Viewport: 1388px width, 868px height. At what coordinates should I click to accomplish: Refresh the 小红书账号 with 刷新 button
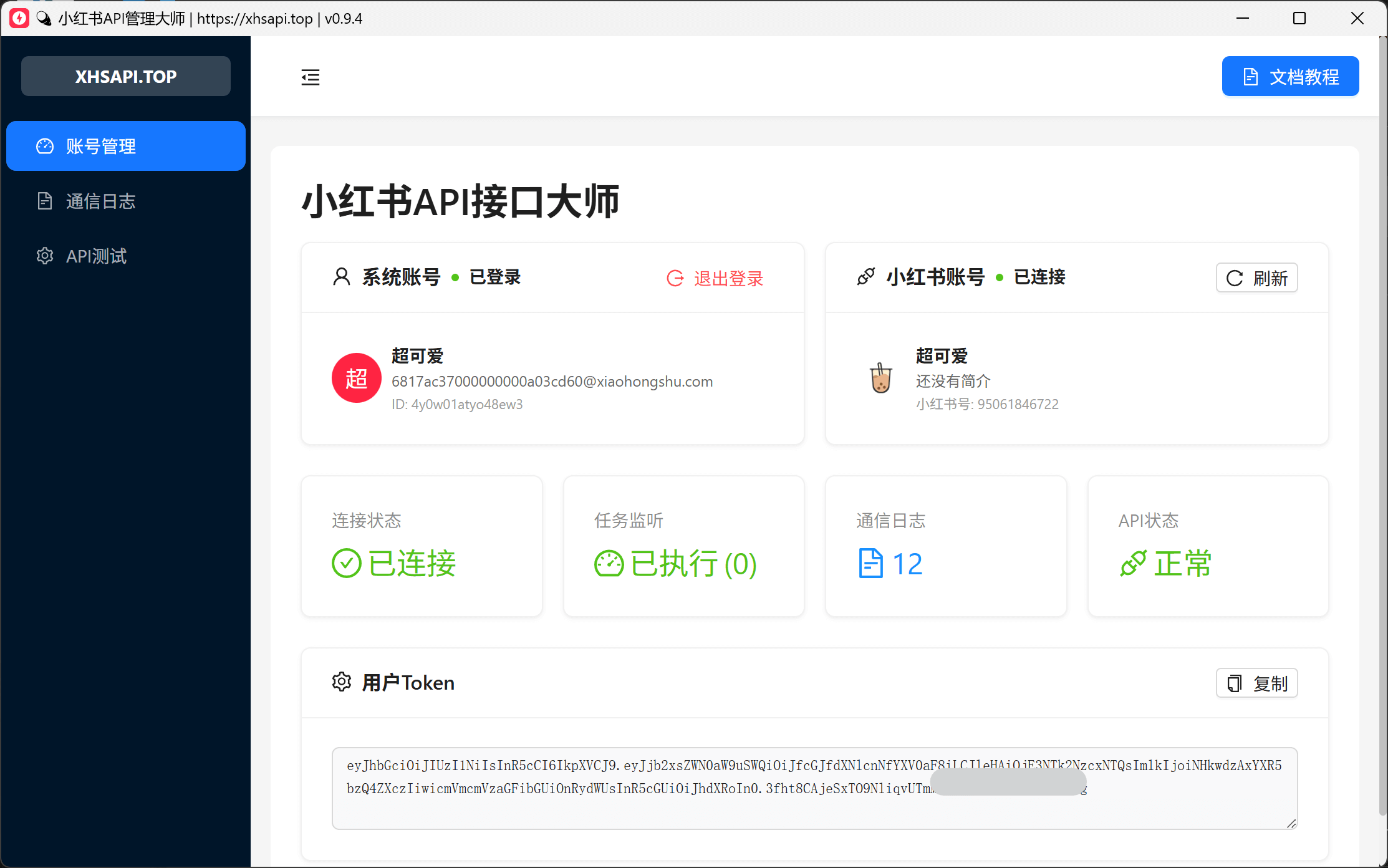(1256, 278)
